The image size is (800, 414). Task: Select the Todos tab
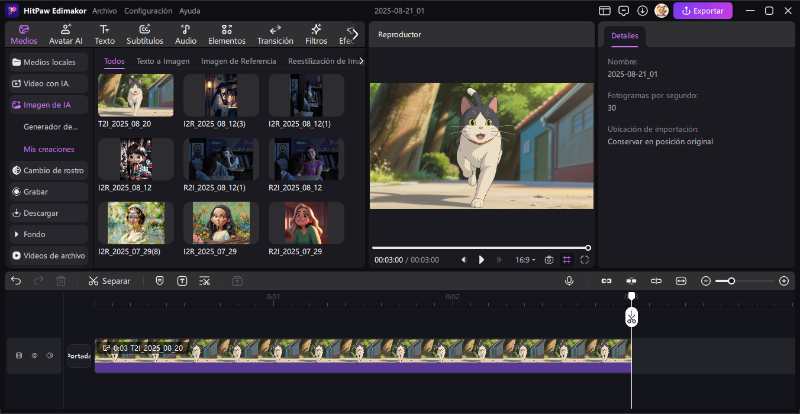[x=114, y=61]
